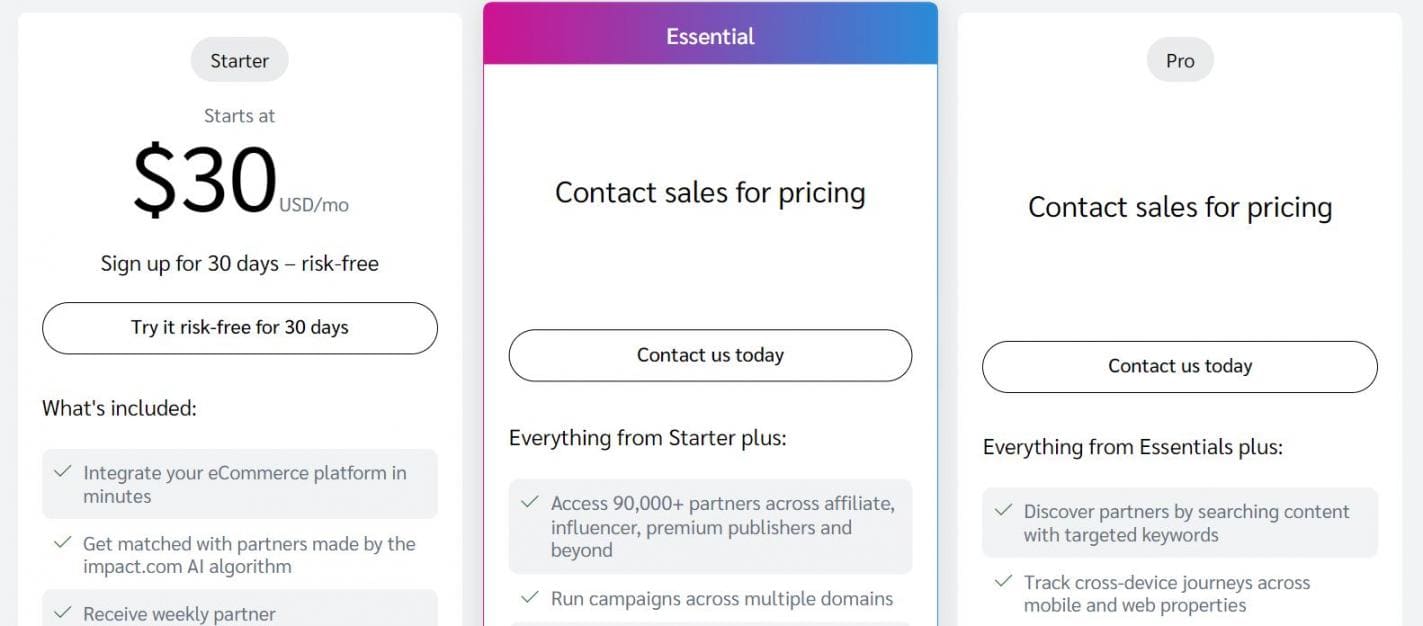This screenshot has height=626, width=1423.
Task: Click checkmark beside Track cross-device journeys
Action: (x=1003, y=581)
